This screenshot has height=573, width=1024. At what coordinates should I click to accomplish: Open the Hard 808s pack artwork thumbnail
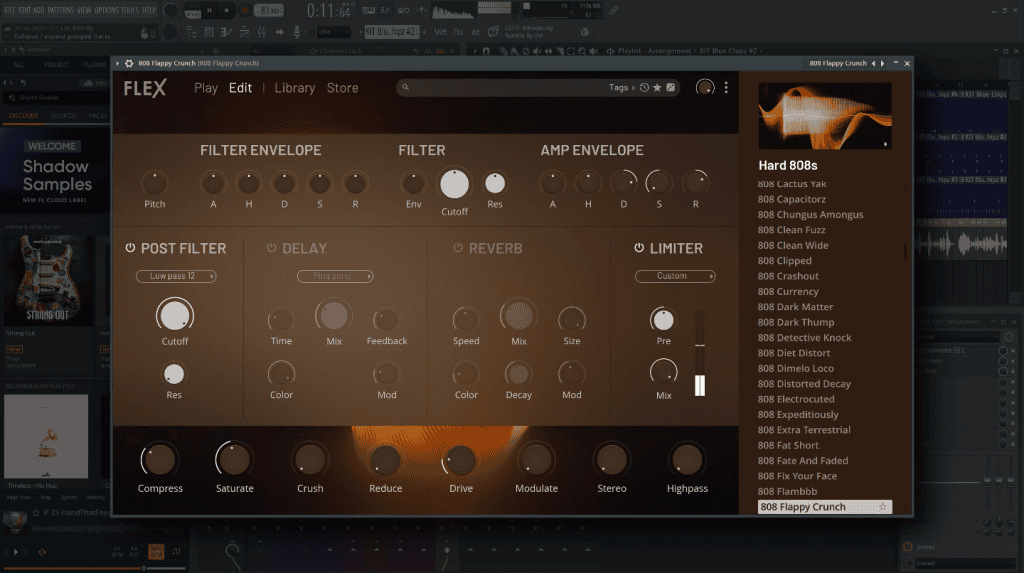(x=825, y=116)
